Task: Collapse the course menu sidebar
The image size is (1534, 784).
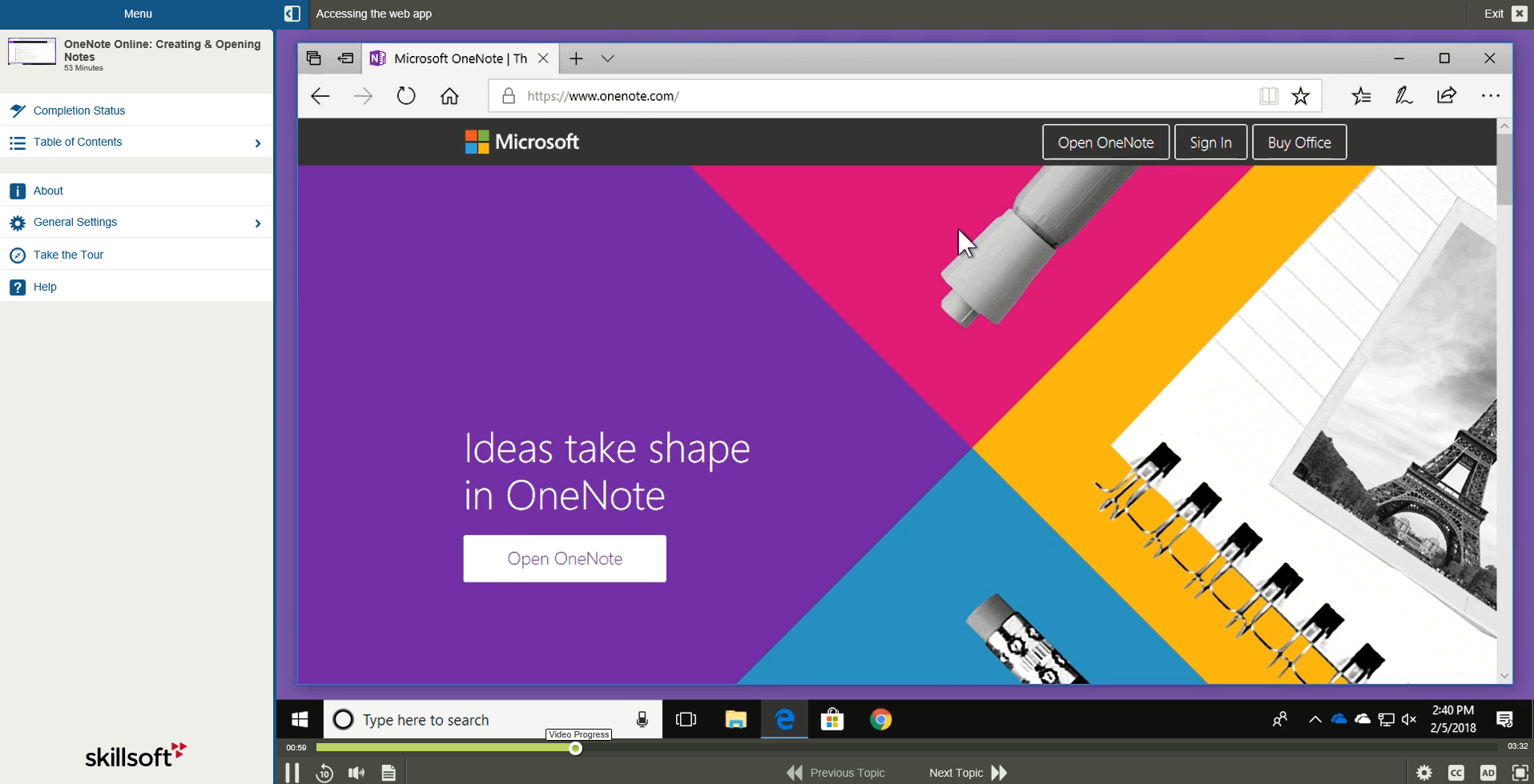Action: pos(292,14)
